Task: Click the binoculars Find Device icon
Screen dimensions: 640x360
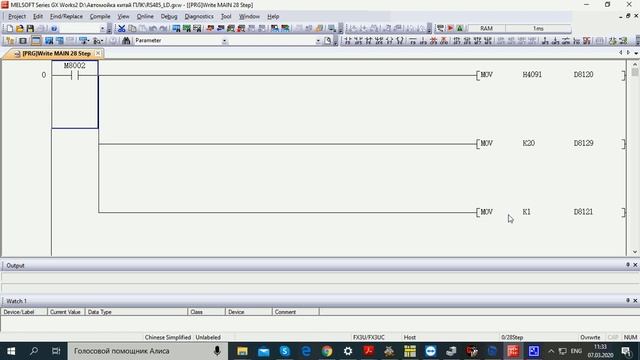Action: [x=126, y=40]
